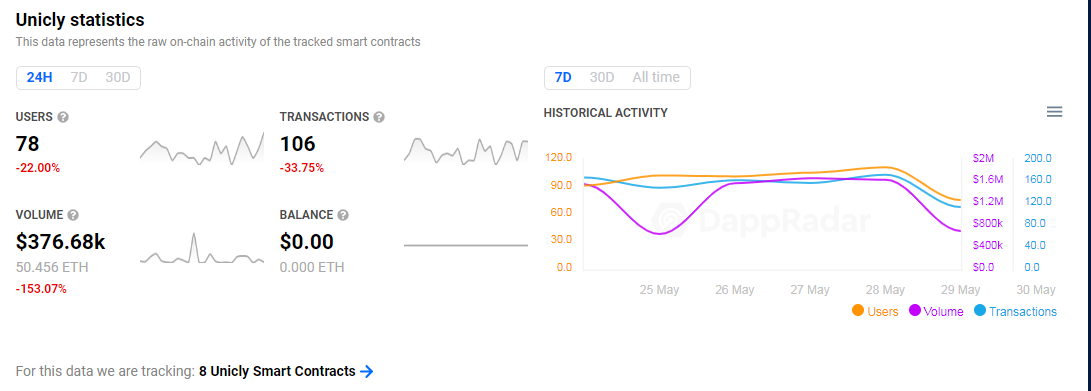The height and width of the screenshot is (391, 1091).
Task: Switch statistics to 30D range
Action: pyautogui.click(x=118, y=77)
